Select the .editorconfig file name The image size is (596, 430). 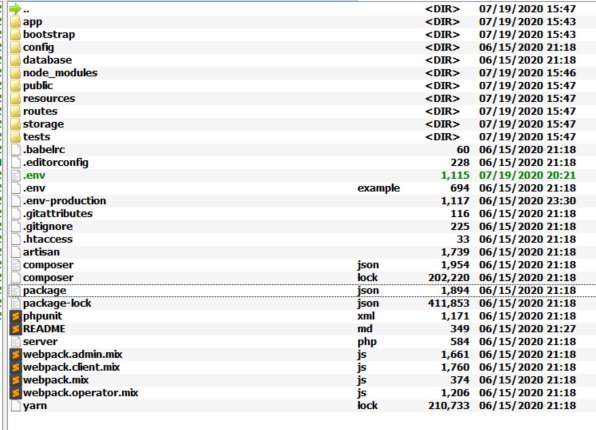coord(56,163)
